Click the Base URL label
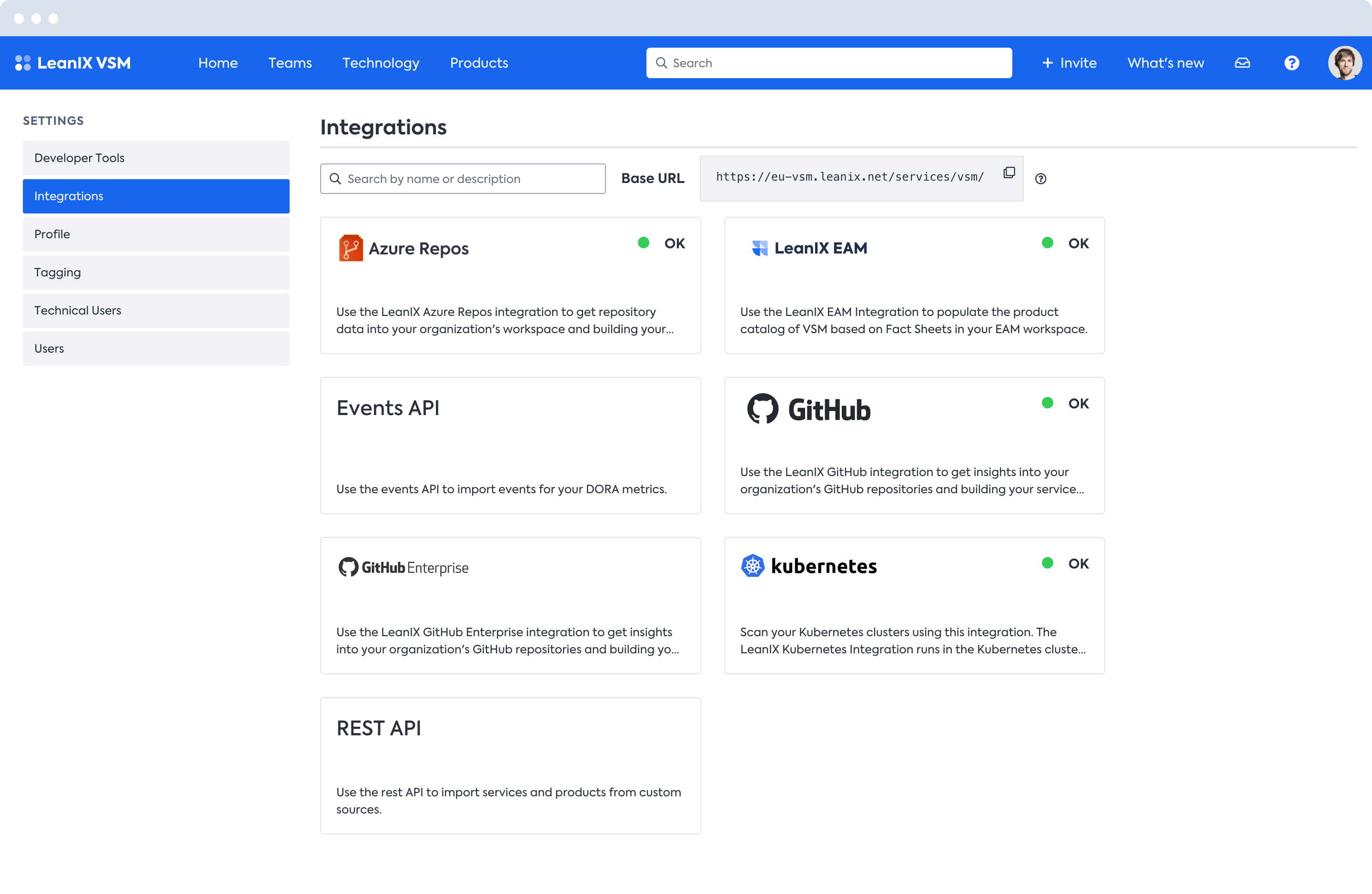Viewport: 1372px width, 894px height. click(653, 178)
